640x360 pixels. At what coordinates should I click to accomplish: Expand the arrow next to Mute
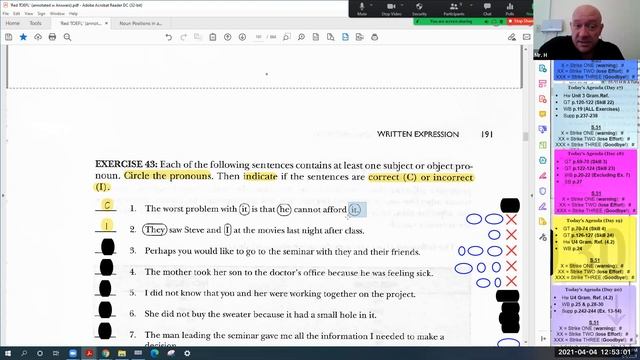(x=371, y=5)
